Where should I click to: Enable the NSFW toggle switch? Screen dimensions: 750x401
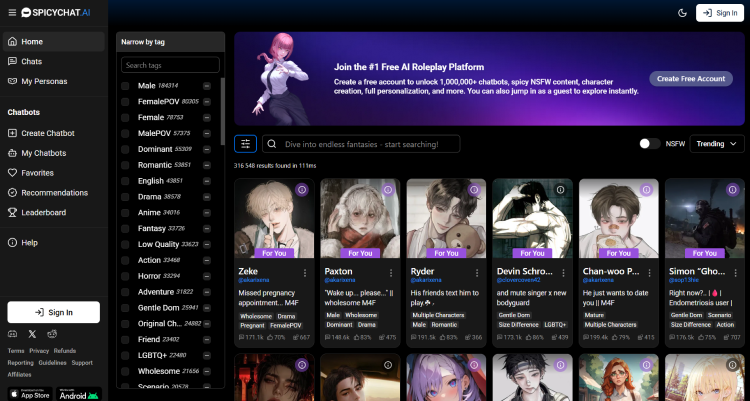click(650, 144)
